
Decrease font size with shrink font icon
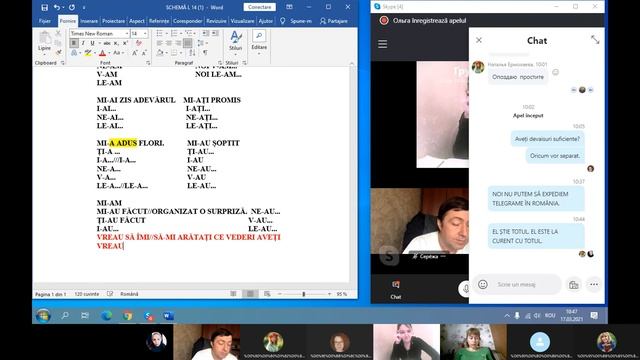[144, 53]
